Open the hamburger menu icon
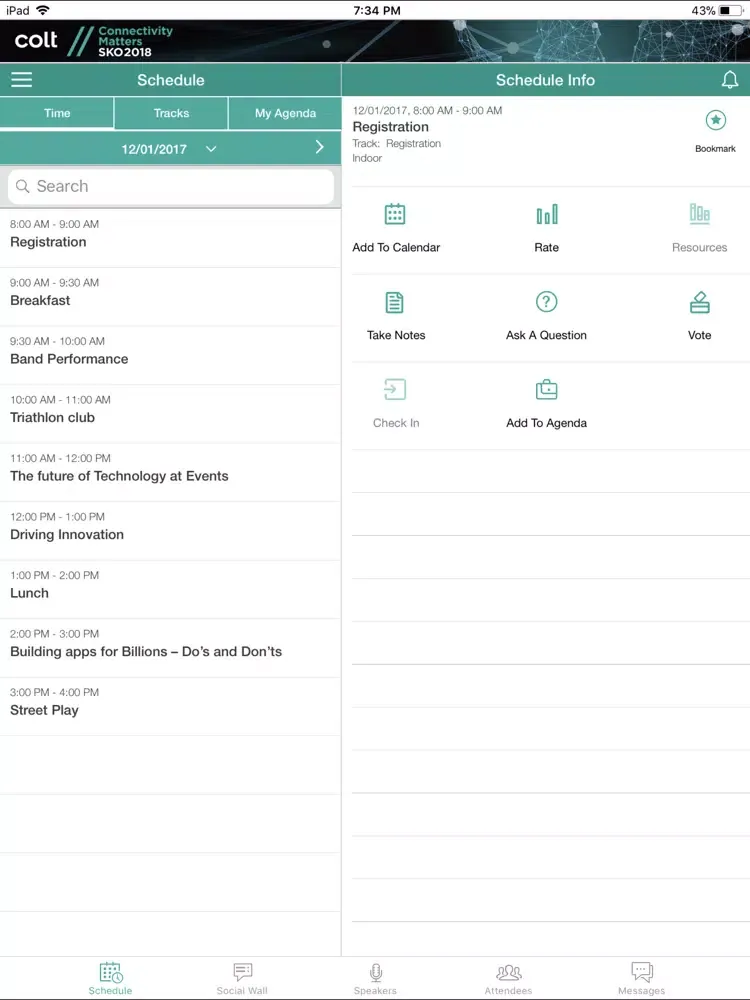 22,80
